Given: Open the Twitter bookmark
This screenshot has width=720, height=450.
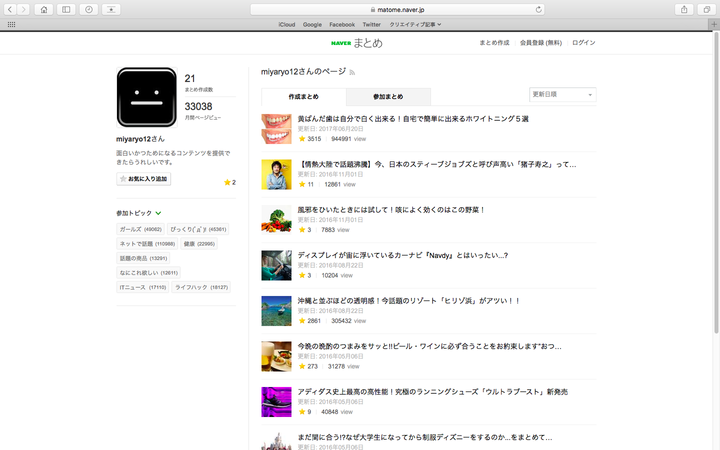Looking at the screenshot, I should (x=371, y=24).
